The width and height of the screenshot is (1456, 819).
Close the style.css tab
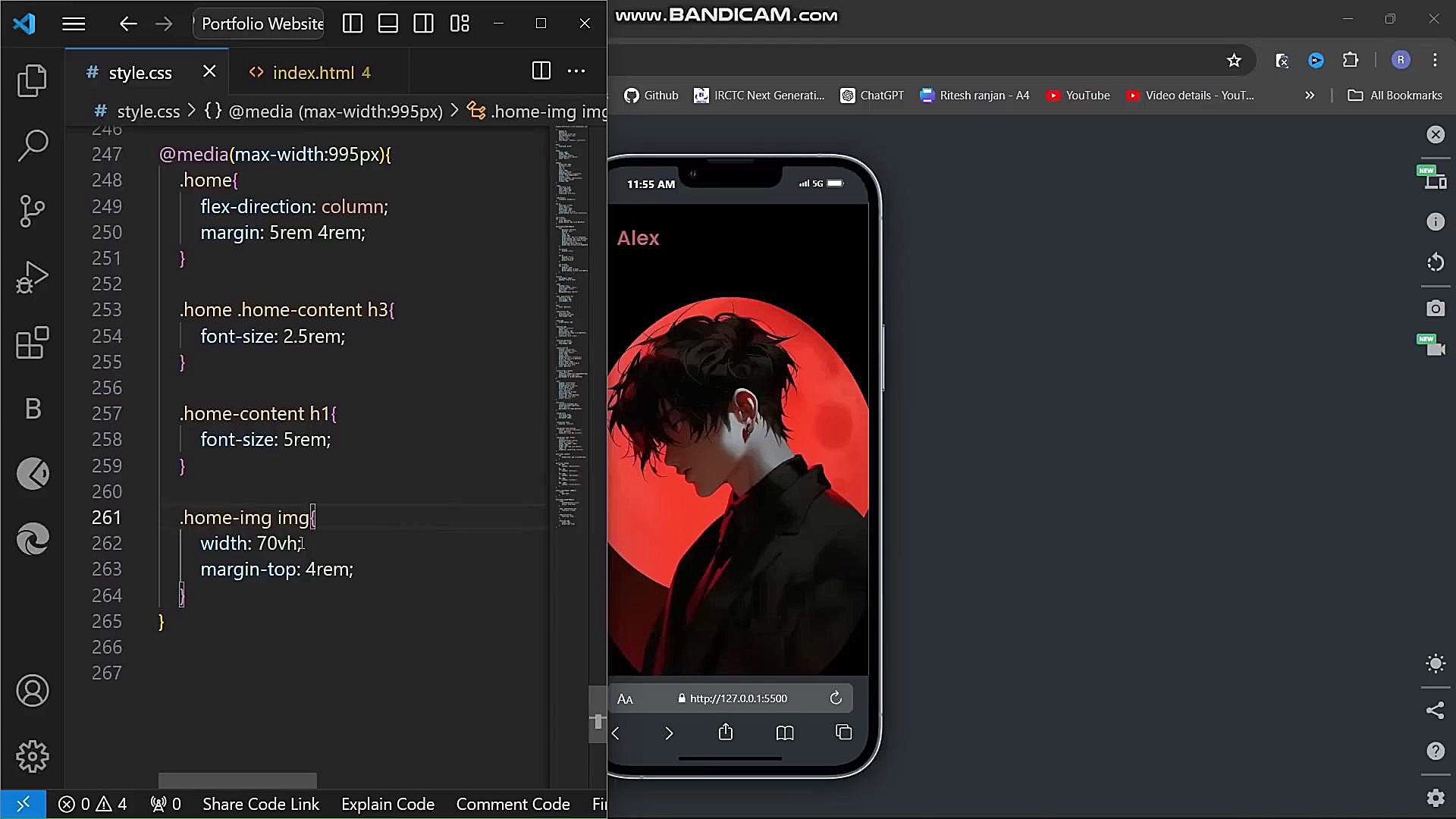[209, 71]
